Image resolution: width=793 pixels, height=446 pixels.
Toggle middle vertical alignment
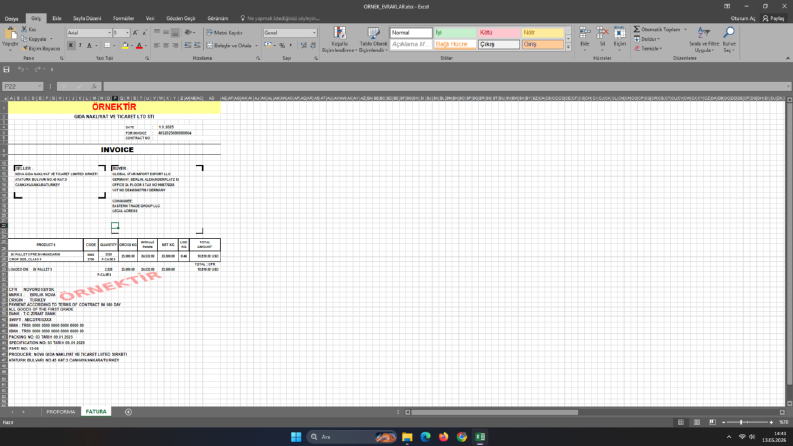[x=166, y=32]
